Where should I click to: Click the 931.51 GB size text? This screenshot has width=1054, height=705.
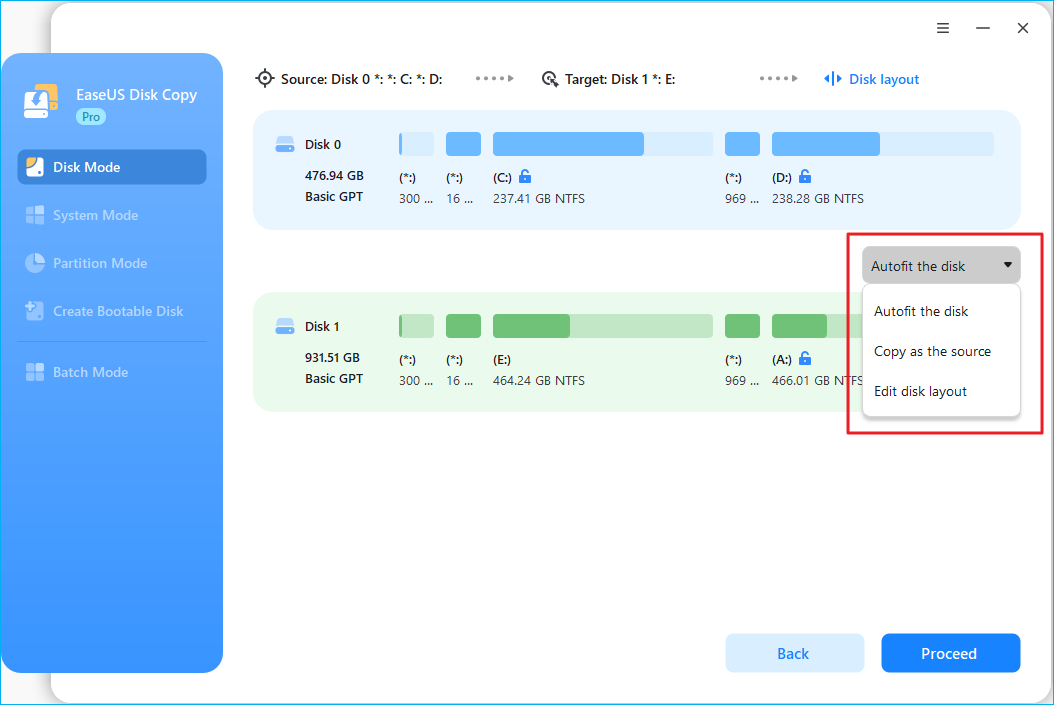coord(332,358)
